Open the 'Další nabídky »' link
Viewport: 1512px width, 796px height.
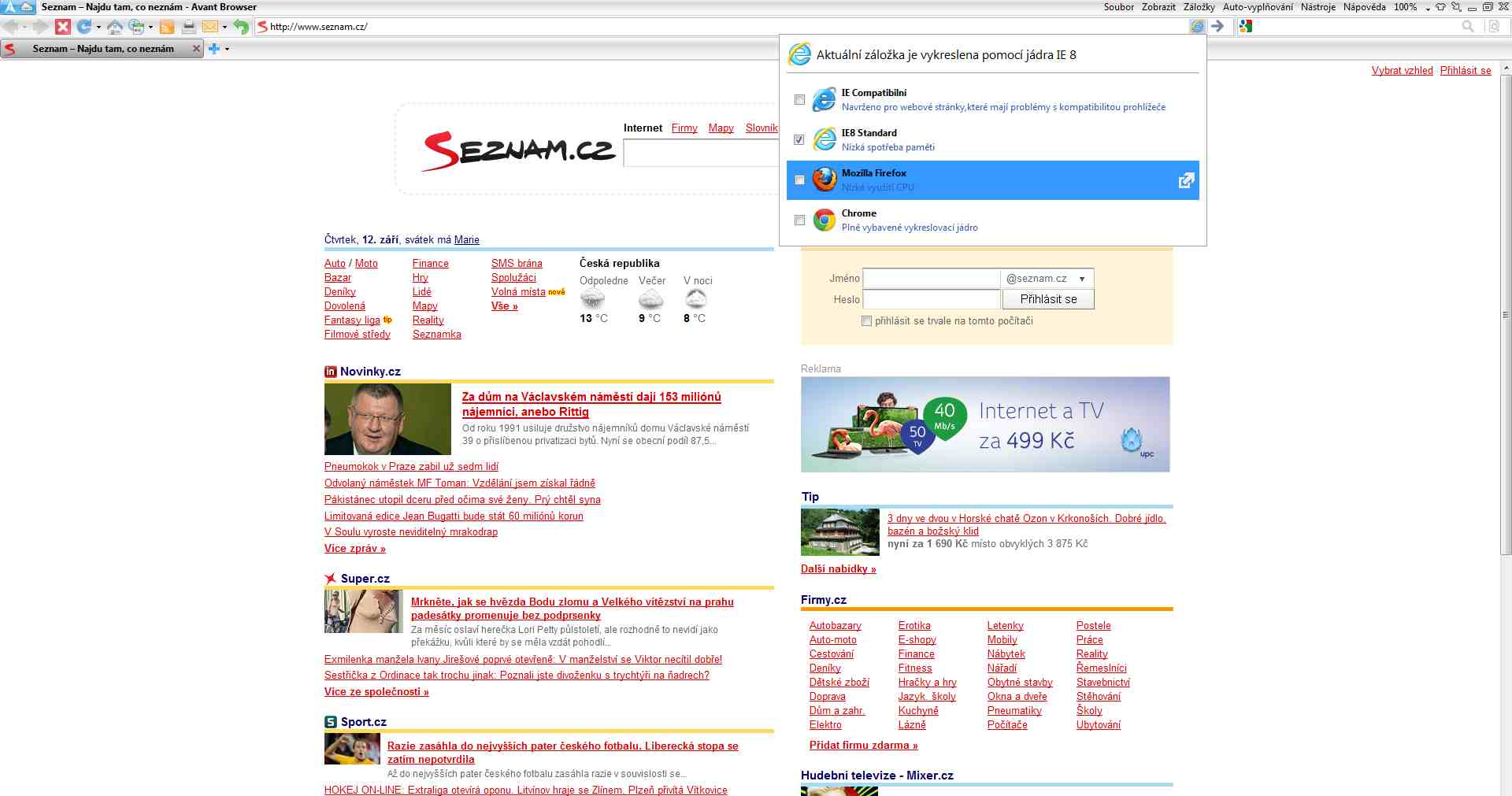click(839, 568)
